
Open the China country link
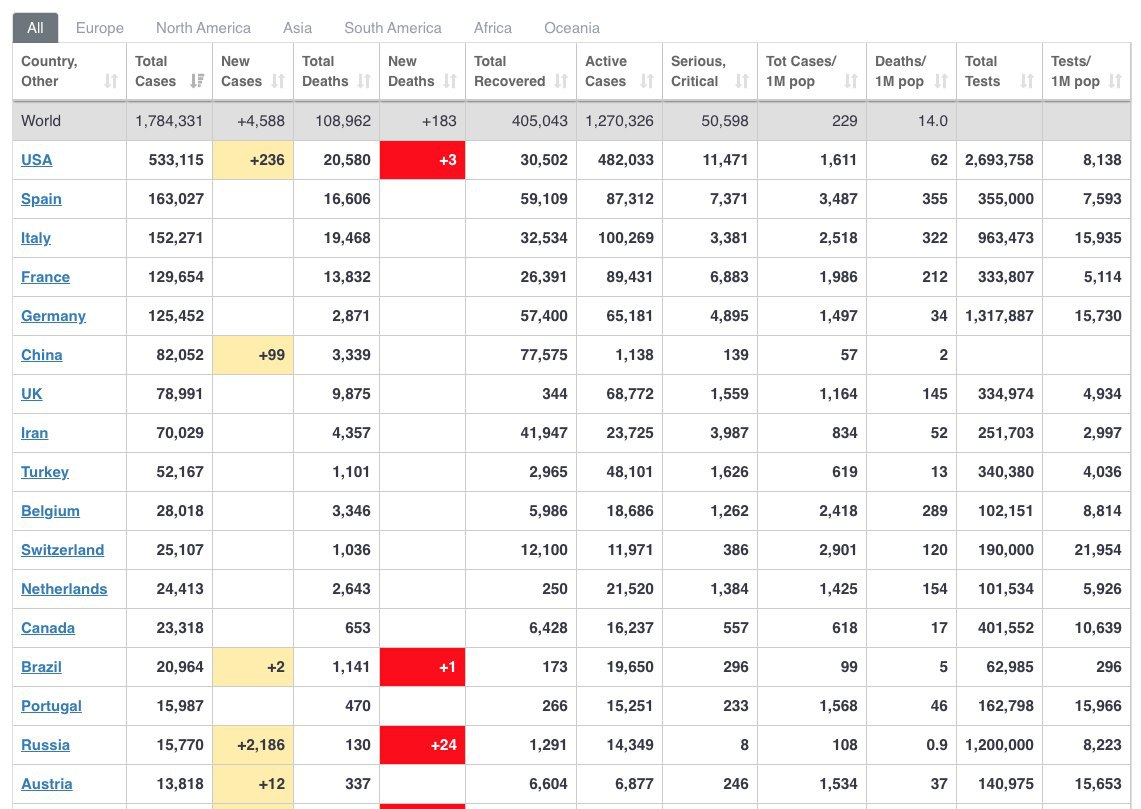(x=41, y=355)
